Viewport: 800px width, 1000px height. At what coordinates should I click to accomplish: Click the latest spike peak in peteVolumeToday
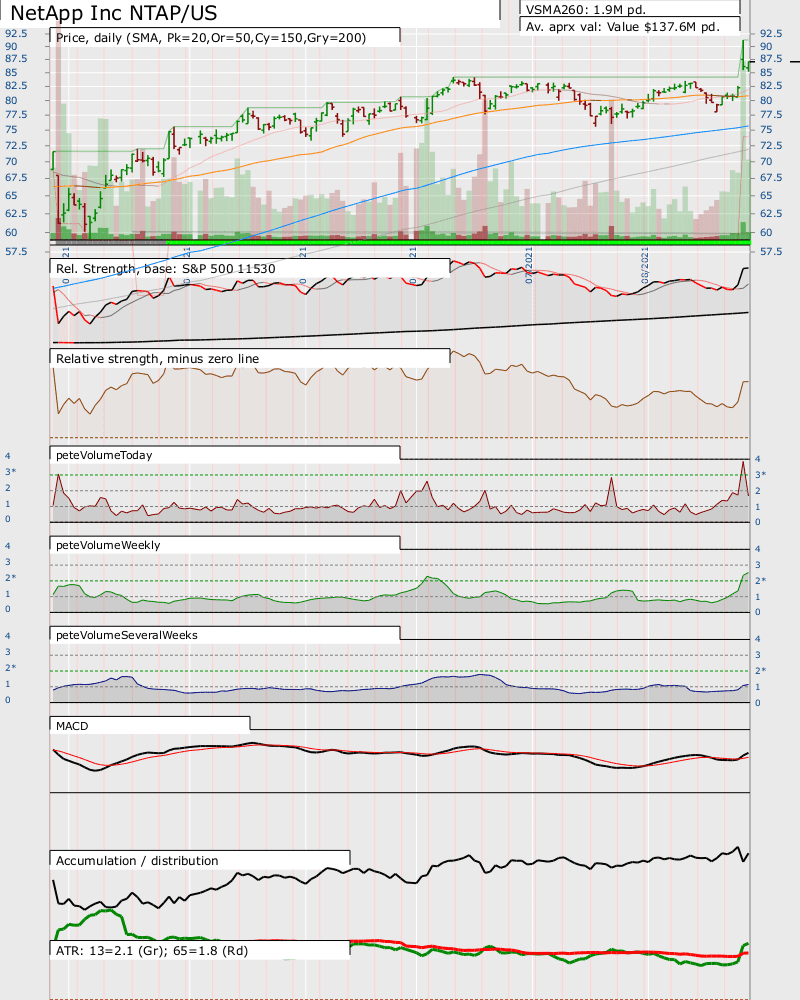(x=743, y=463)
